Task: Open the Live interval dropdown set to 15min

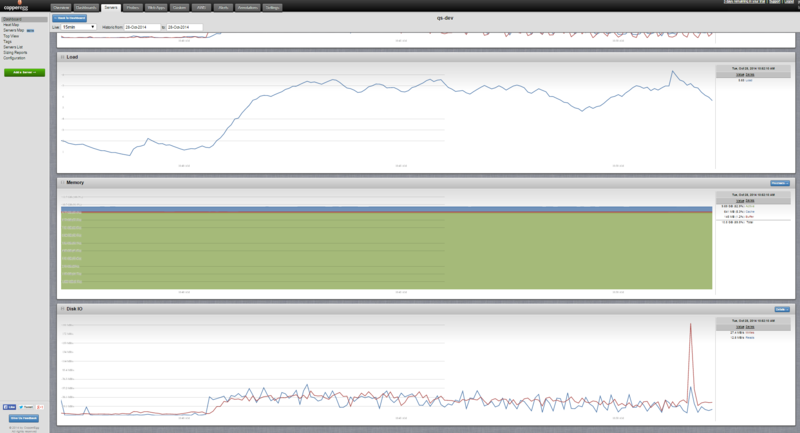Action: (x=79, y=27)
